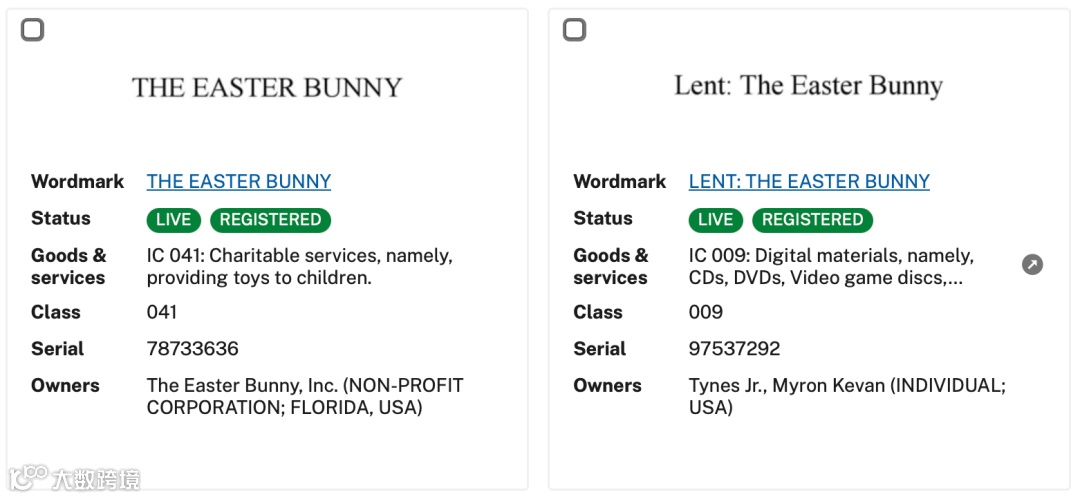Open LENT: THE EASTER BUNNY wordmark link
The height and width of the screenshot is (499, 1080).
(x=809, y=181)
